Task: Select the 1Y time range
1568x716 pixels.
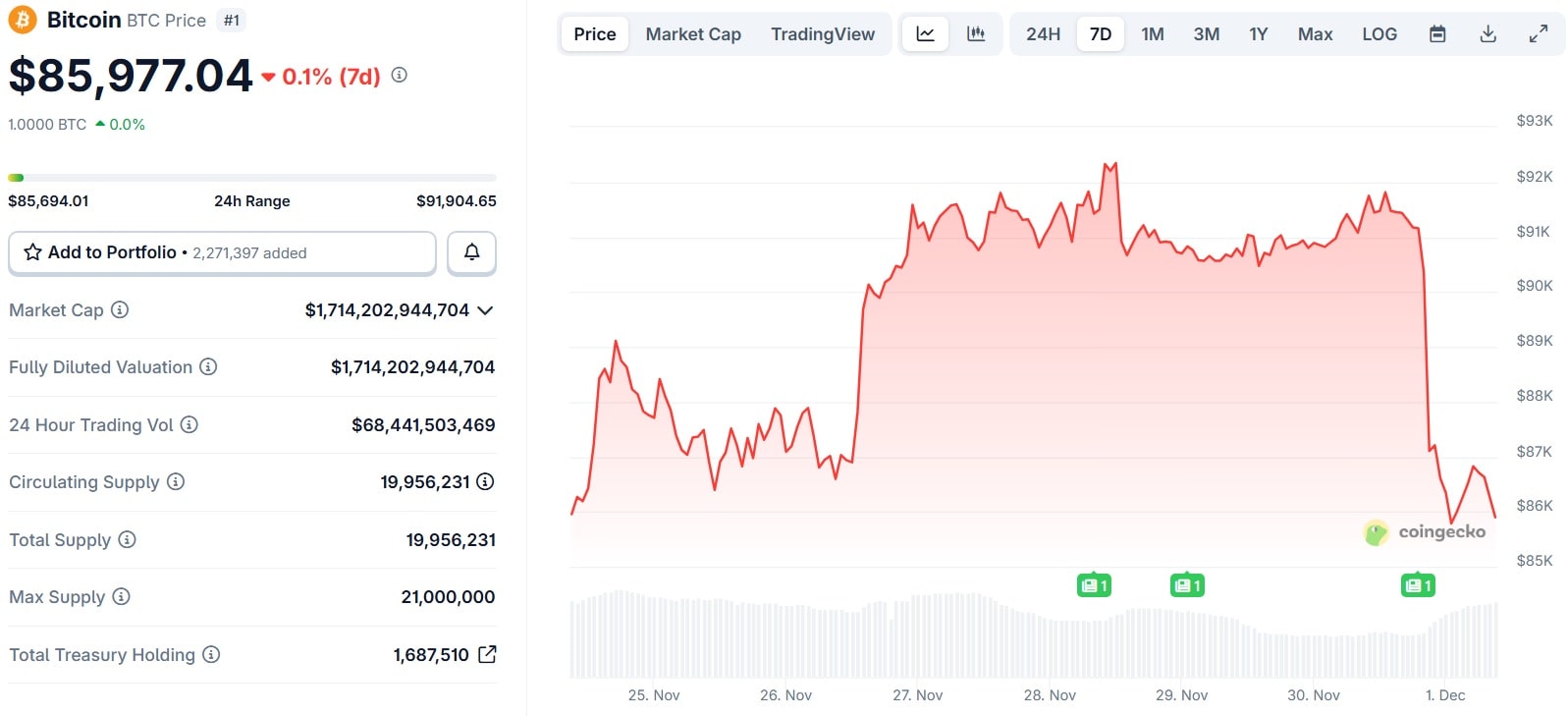Action: click(x=1258, y=34)
